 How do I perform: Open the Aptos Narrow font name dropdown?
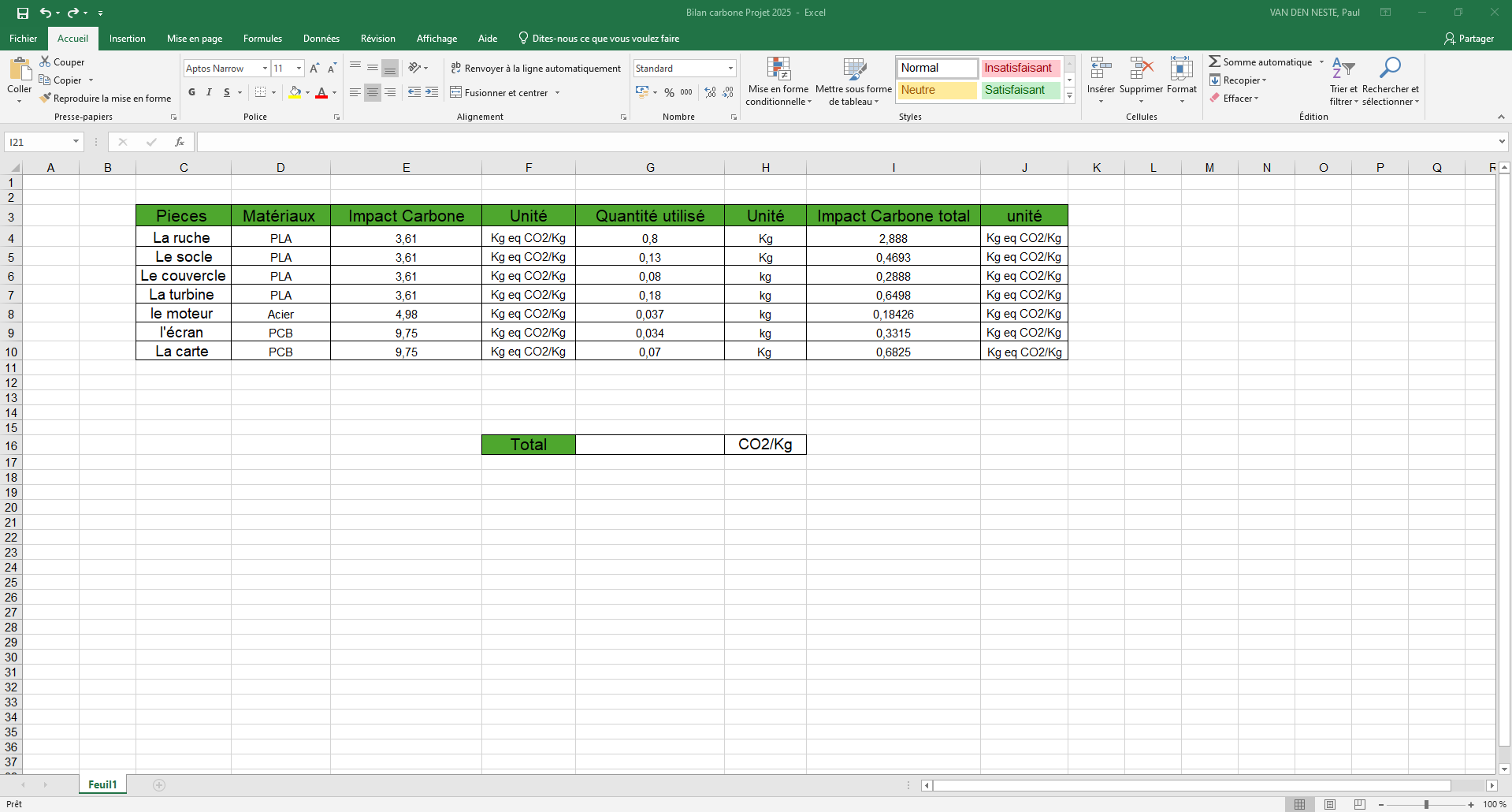(x=265, y=69)
